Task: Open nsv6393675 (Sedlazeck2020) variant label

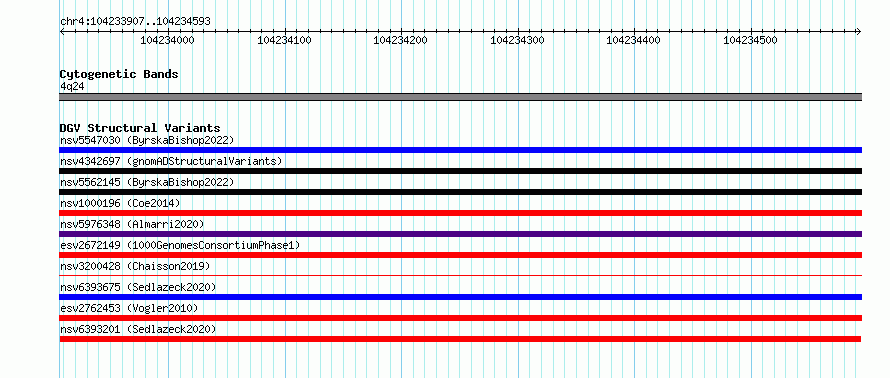Action: 138,287
